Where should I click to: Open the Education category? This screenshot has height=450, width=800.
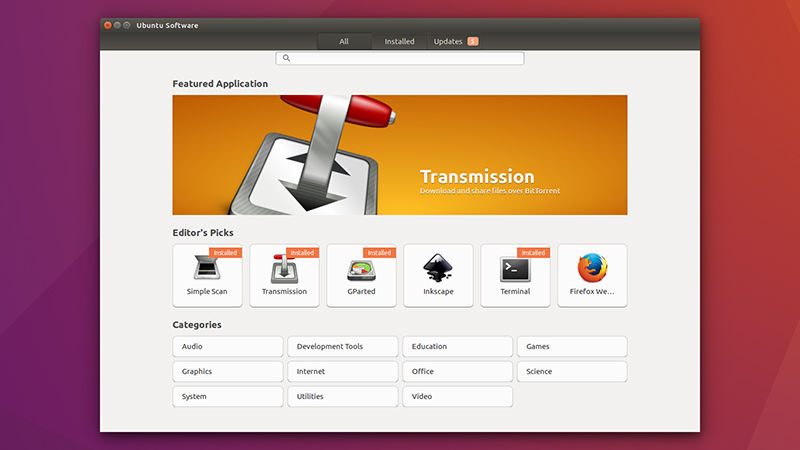click(457, 347)
